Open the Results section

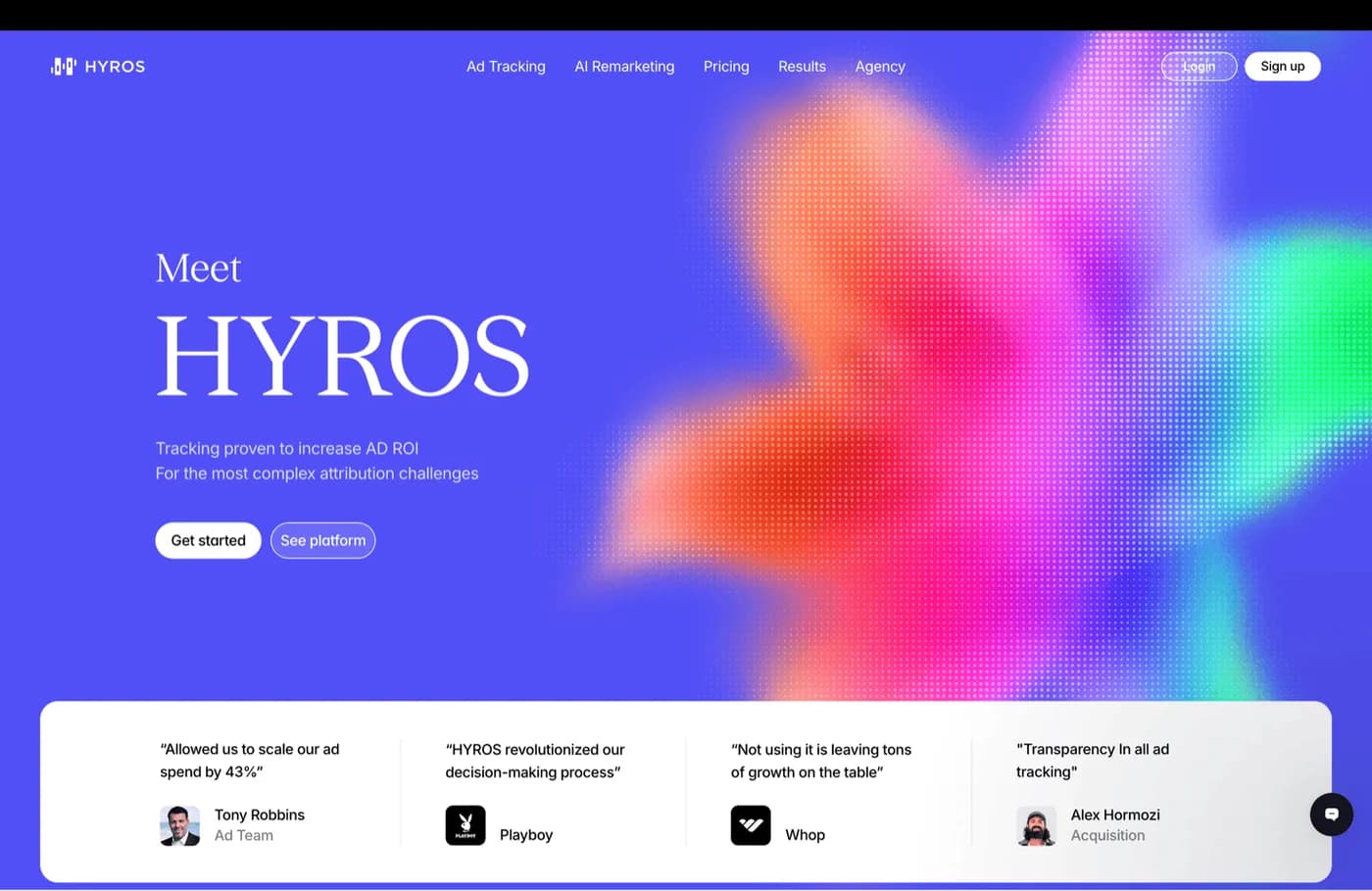(802, 66)
